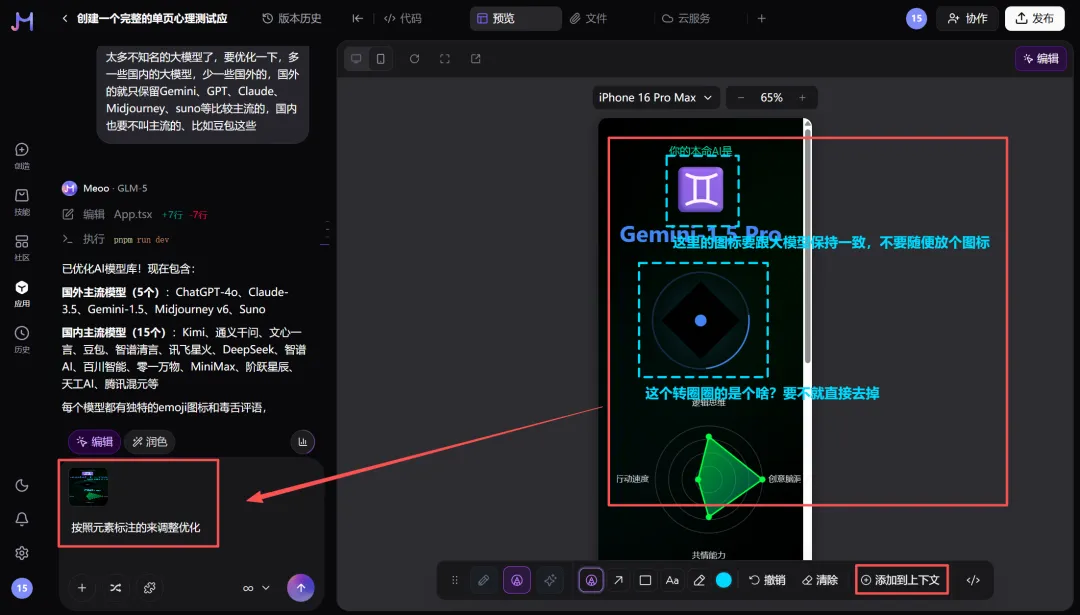Click the 65% zoom value
This screenshot has height=615, width=1080.
[x=771, y=98]
